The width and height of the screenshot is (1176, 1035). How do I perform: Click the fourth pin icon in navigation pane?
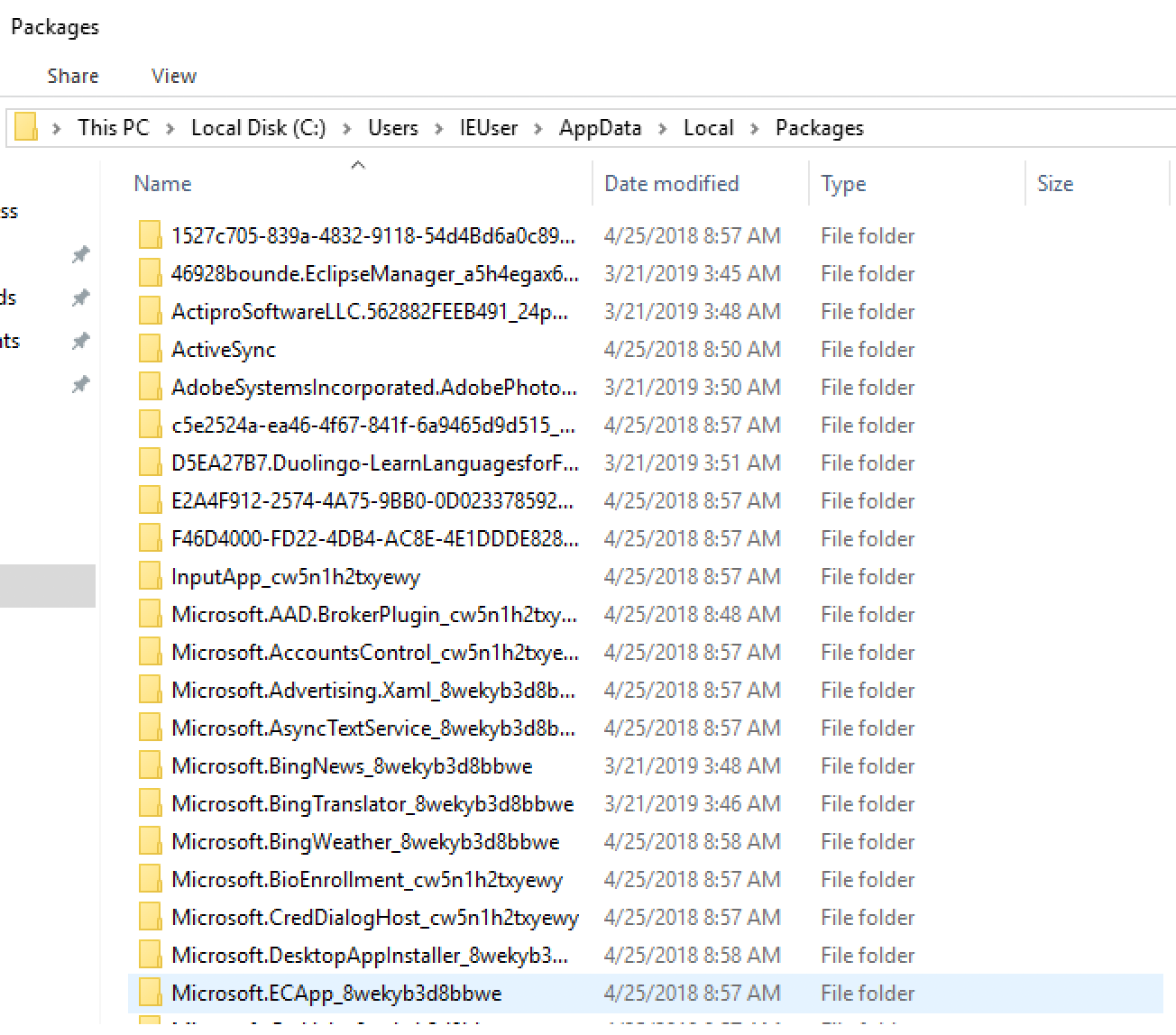coord(81,384)
